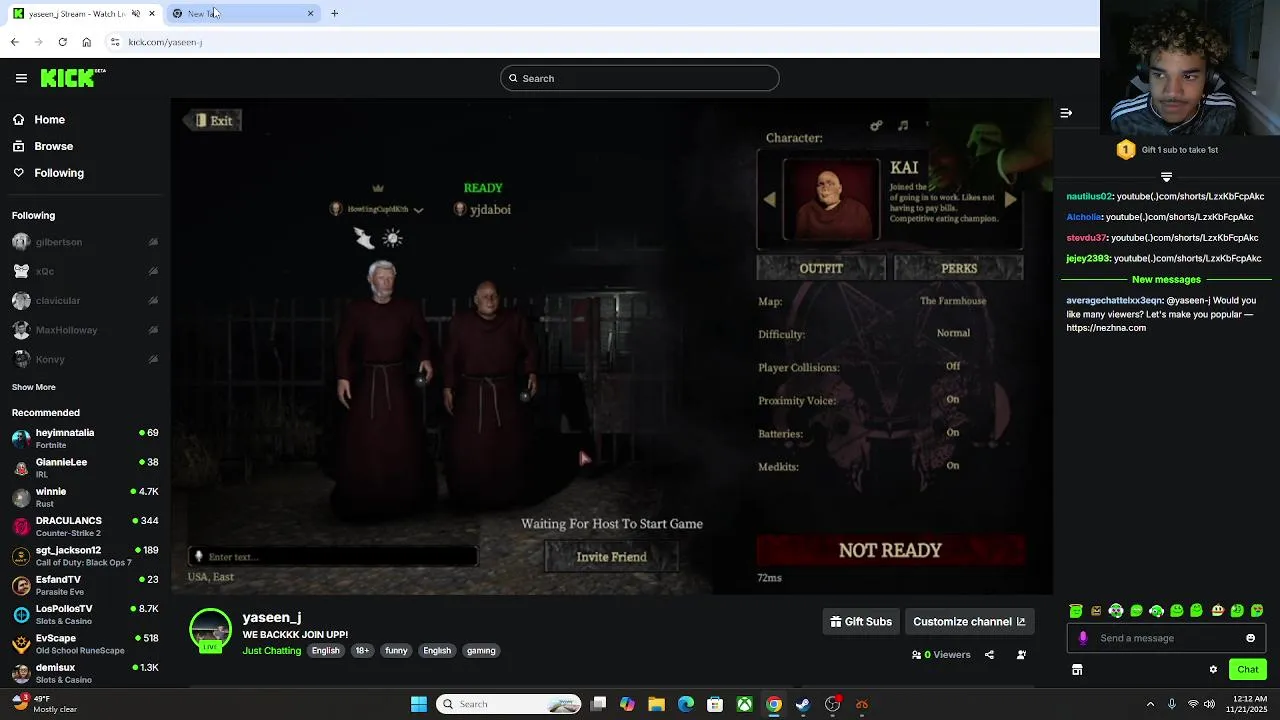Screen dimensions: 1280x720
Task: Reload the page in the browser
Action: [62, 42]
